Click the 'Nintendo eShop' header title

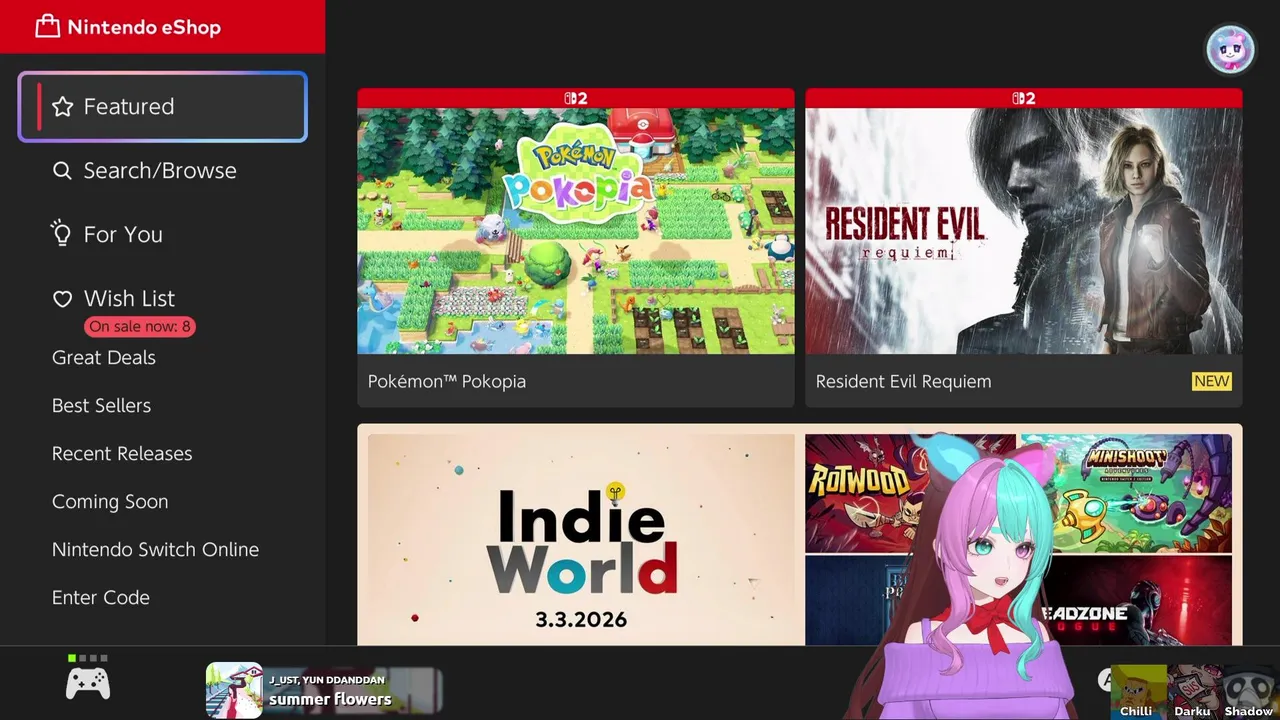coord(144,28)
